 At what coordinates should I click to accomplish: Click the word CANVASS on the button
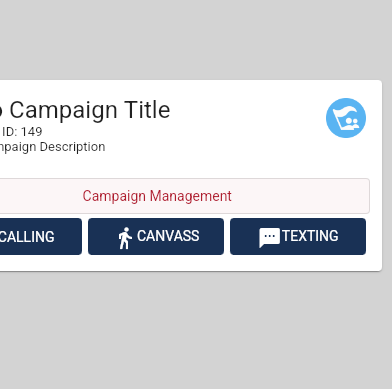168,236
